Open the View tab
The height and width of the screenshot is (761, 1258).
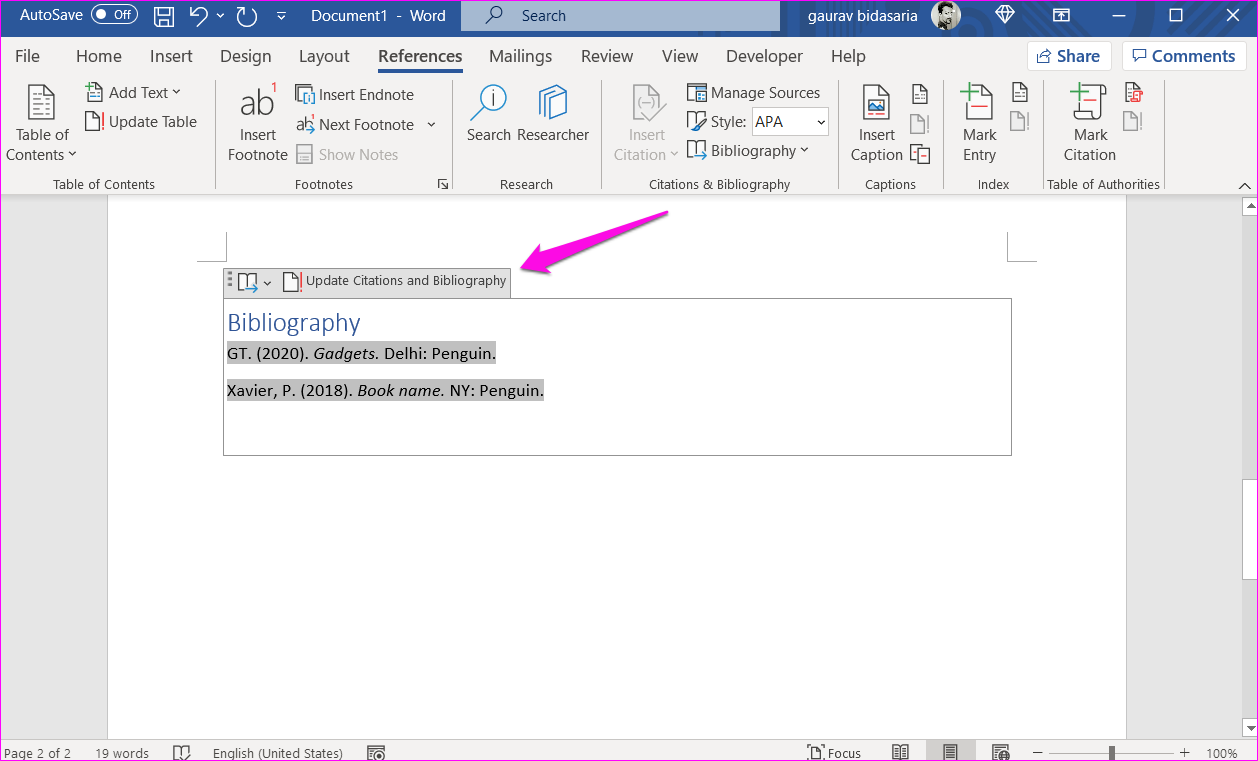pos(680,56)
